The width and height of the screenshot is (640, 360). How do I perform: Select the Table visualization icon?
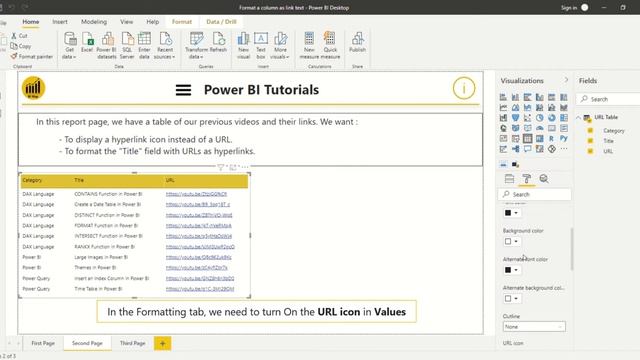coord(527,138)
